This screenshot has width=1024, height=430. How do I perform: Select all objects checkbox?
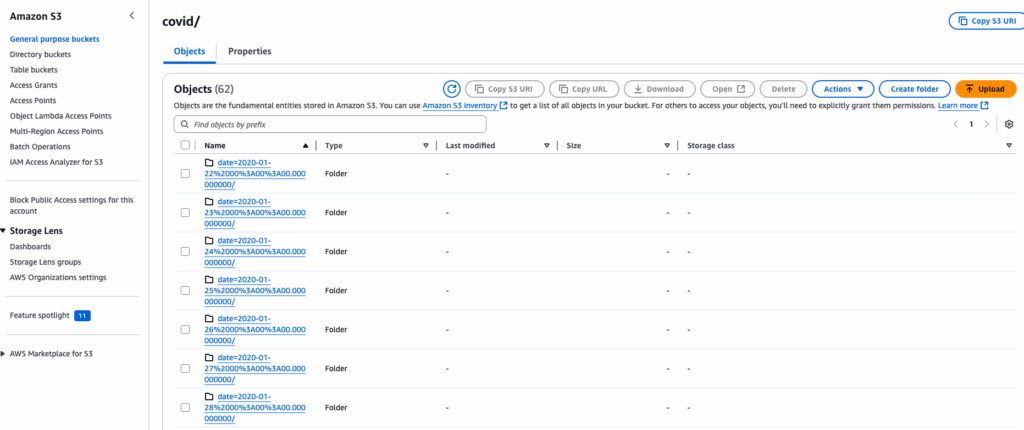(185, 146)
